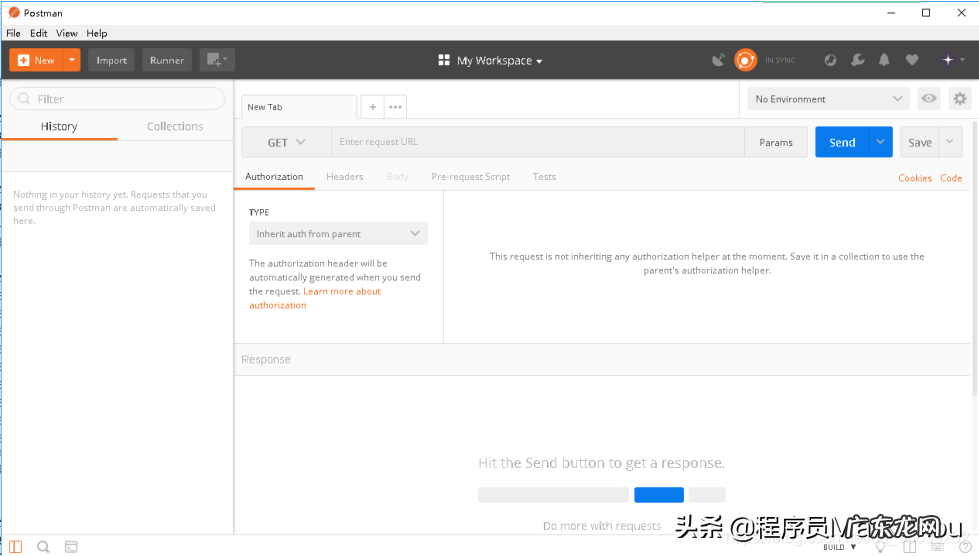
Task: Expand the Inherit auth from parent dropdown
Action: point(338,234)
